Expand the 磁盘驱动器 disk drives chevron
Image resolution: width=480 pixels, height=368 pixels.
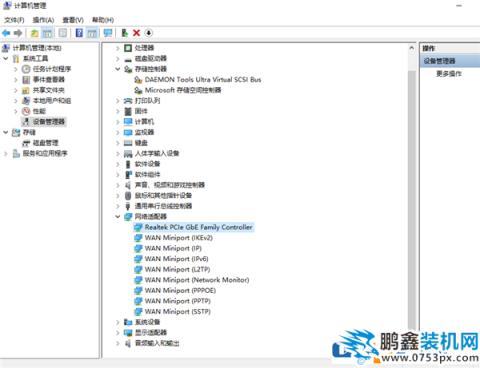[118, 59]
